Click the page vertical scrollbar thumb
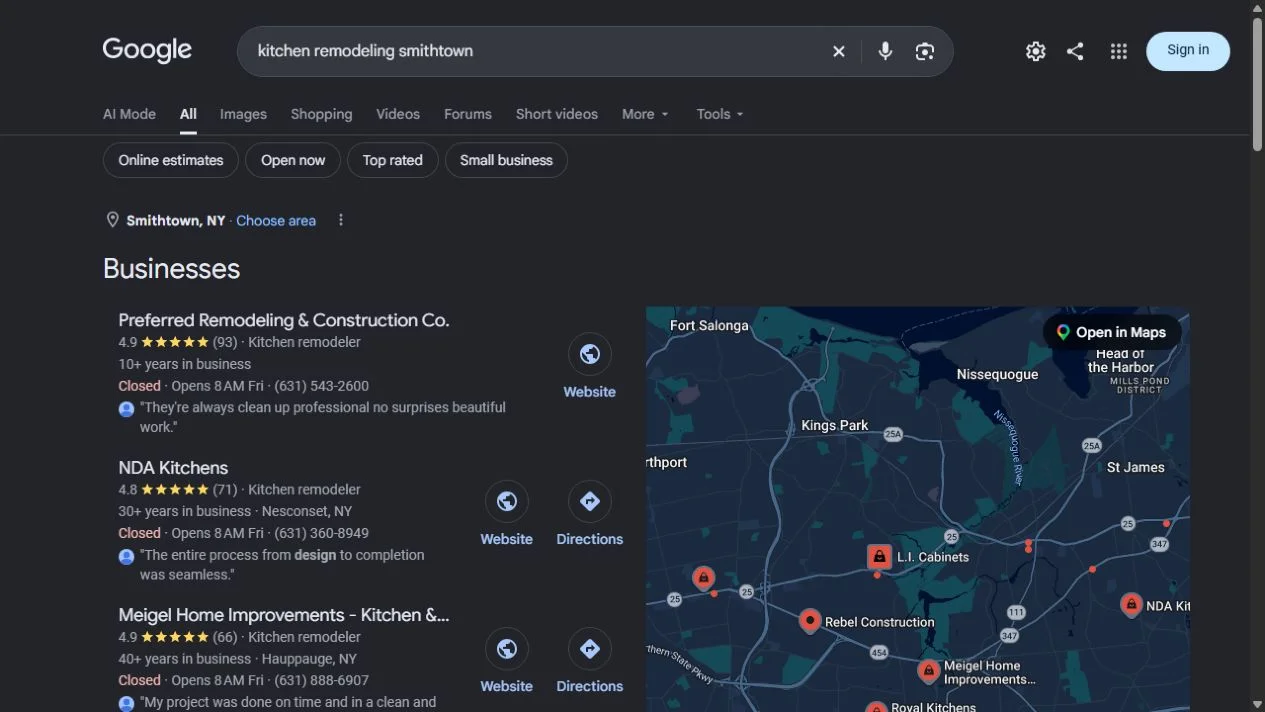The image size is (1265, 712). pos(1257,85)
